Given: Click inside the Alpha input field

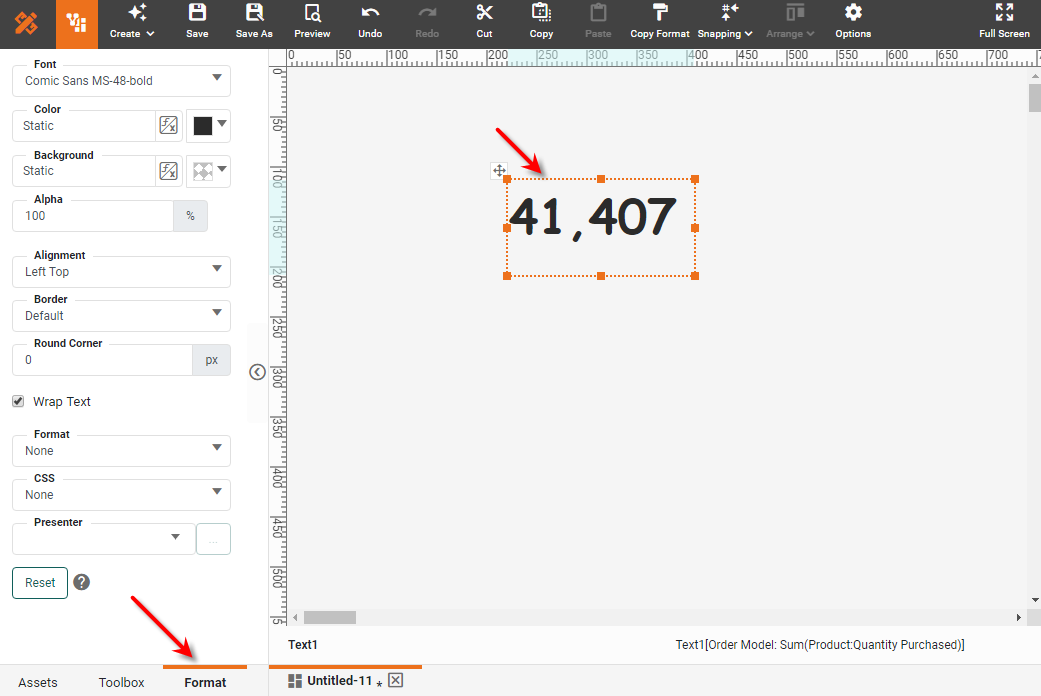Looking at the screenshot, I should [x=92, y=215].
